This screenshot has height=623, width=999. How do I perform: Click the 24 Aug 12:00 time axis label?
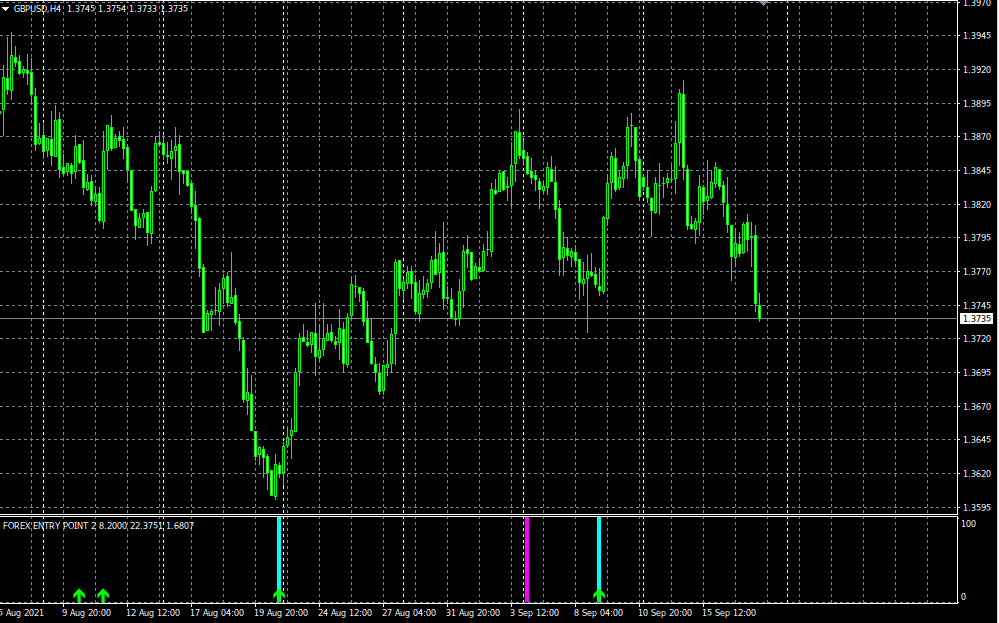[343, 612]
